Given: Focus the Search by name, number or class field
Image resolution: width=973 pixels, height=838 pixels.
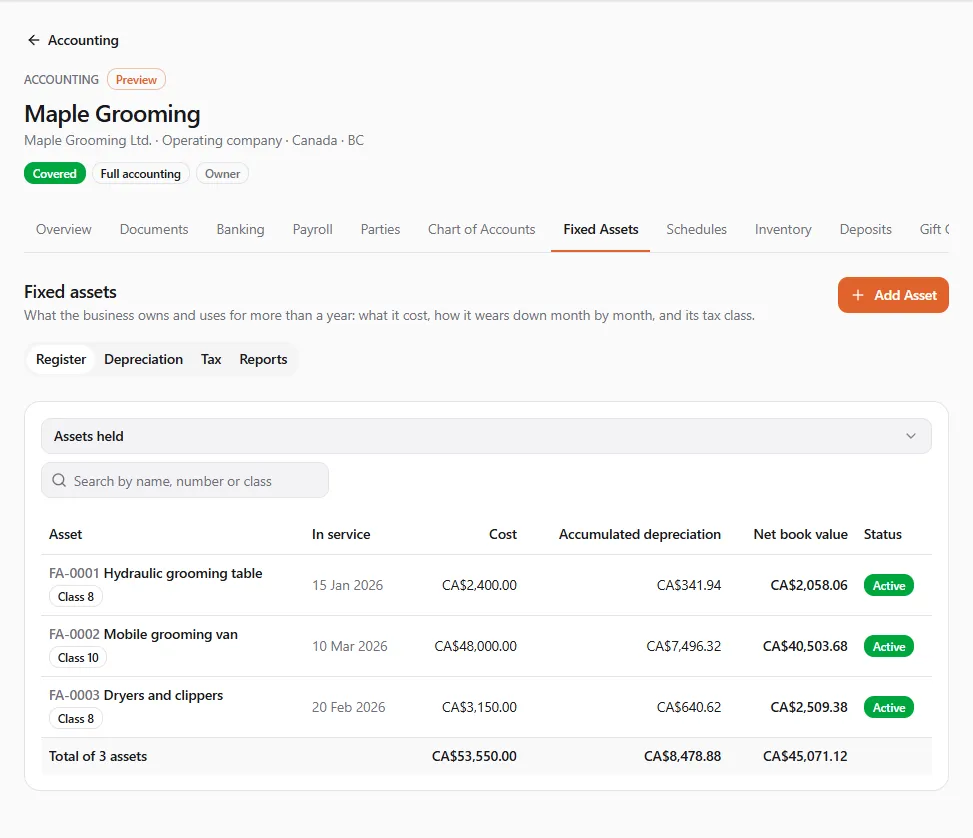Looking at the screenshot, I should (x=185, y=480).
